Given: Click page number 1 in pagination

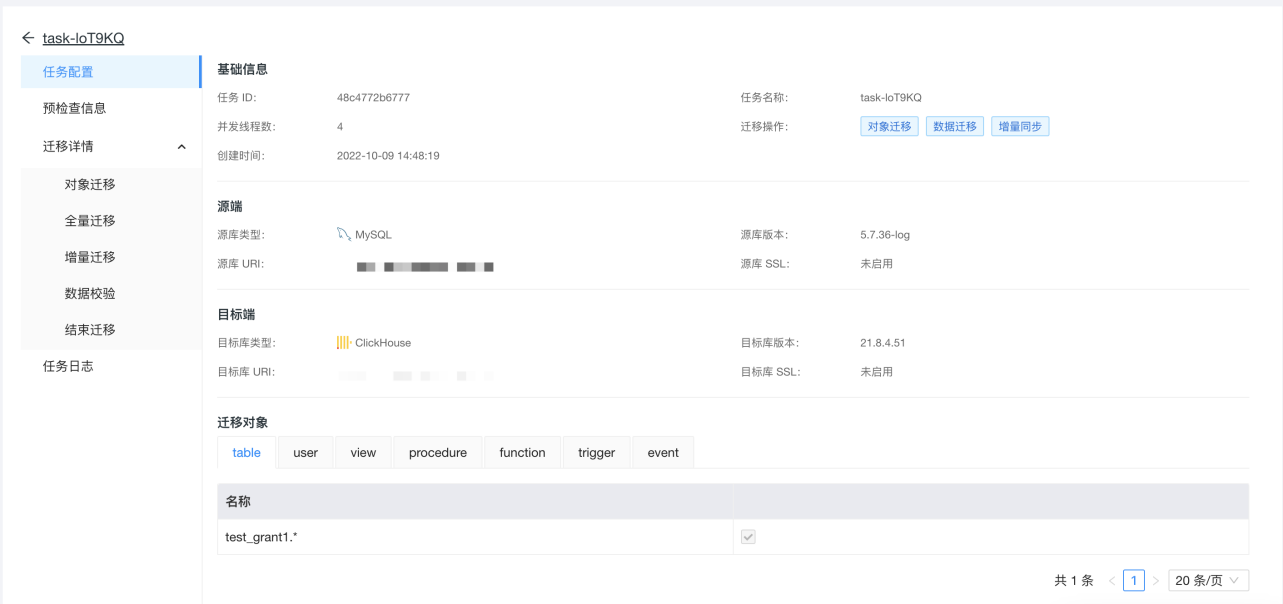Looking at the screenshot, I should 1133,580.
